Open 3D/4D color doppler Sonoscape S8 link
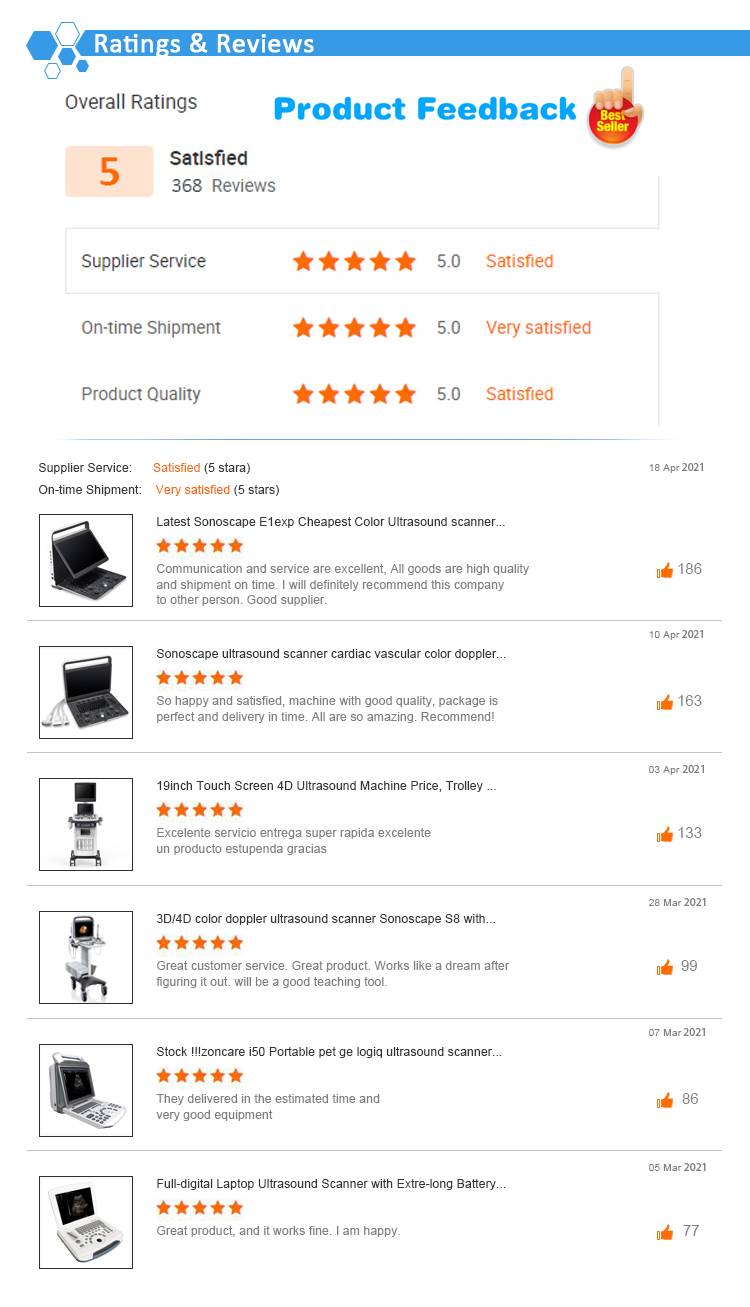Image resolution: width=750 pixels, height=1307 pixels. click(326, 918)
